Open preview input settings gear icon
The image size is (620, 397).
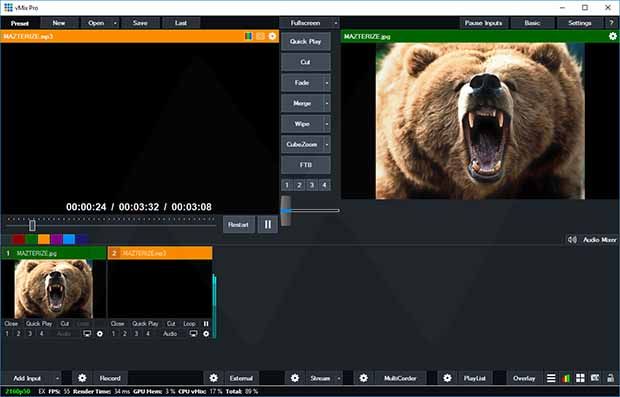[x=272, y=36]
